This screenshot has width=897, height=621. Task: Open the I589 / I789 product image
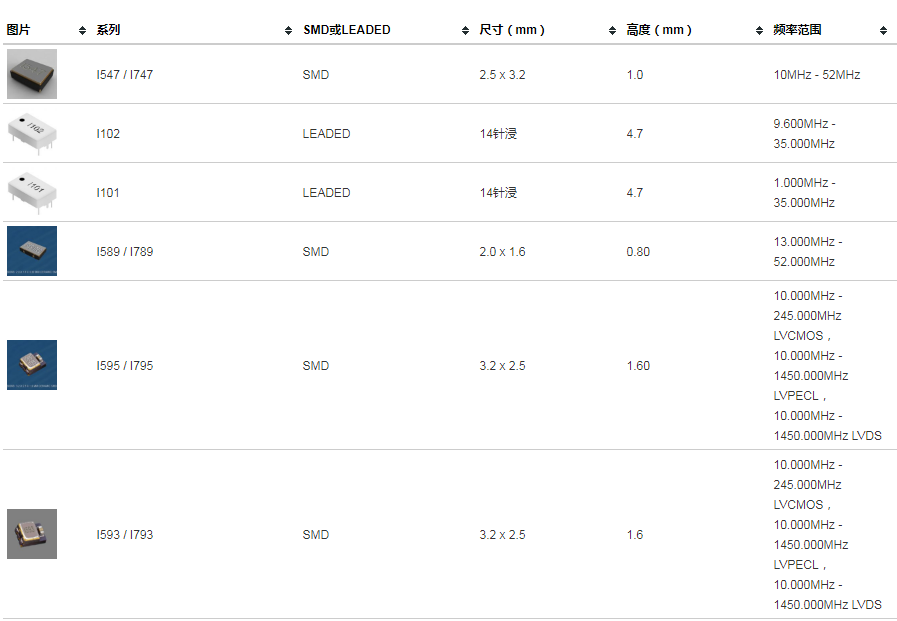(x=32, y=251)
